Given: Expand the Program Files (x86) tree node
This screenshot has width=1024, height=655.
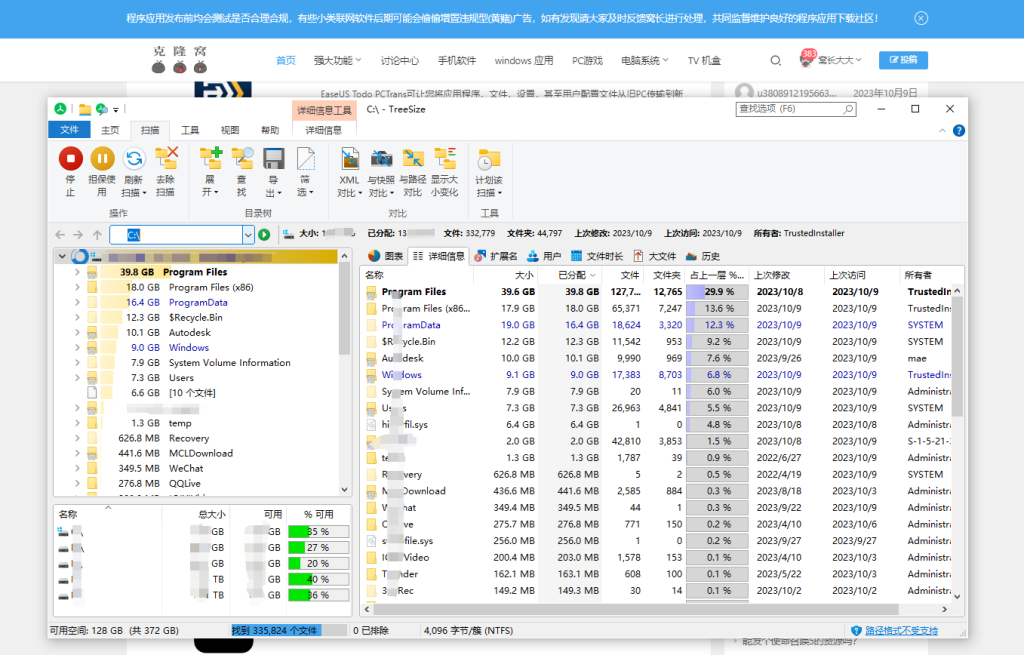Looking at the screenshot, I should click(77, 287).
